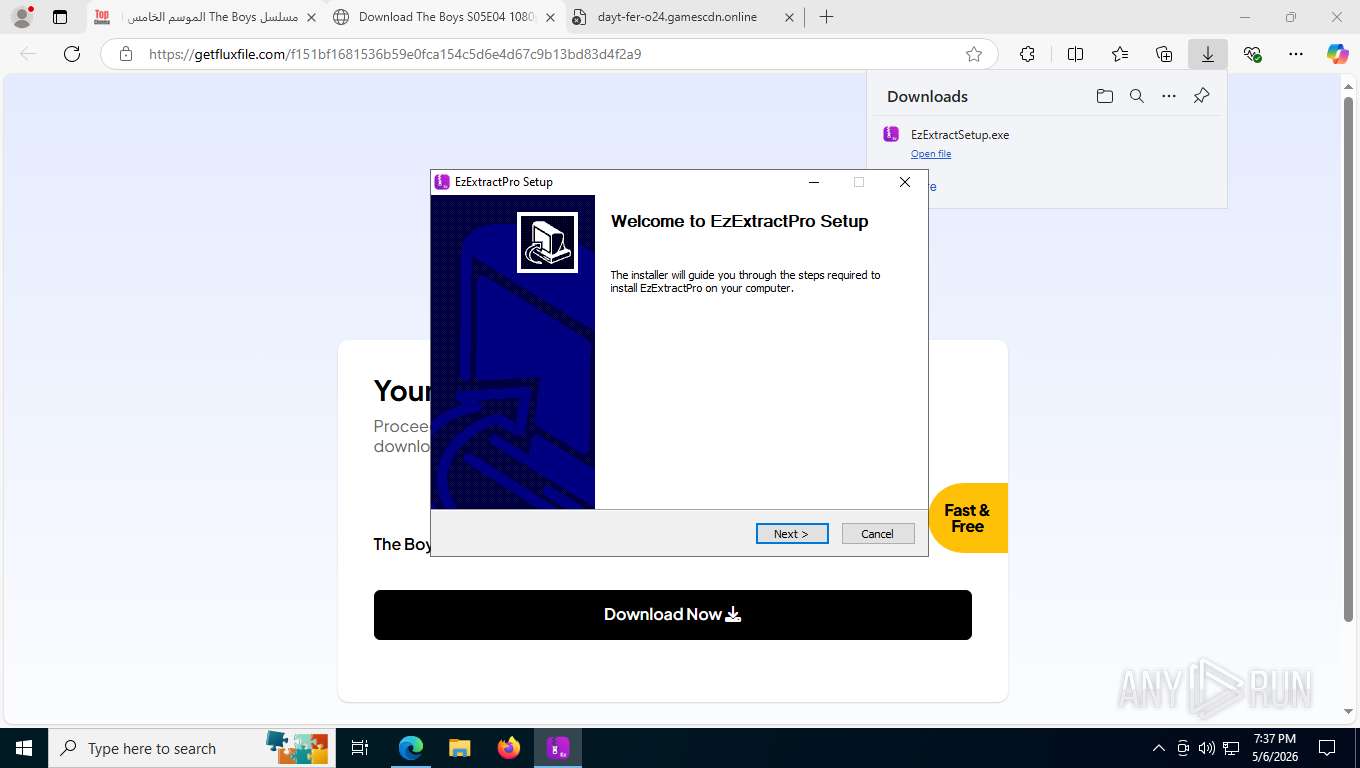This screenshot has width=1360, height=768.
Task: Show hidden system tray icons
Action: tap(1159, 748)
